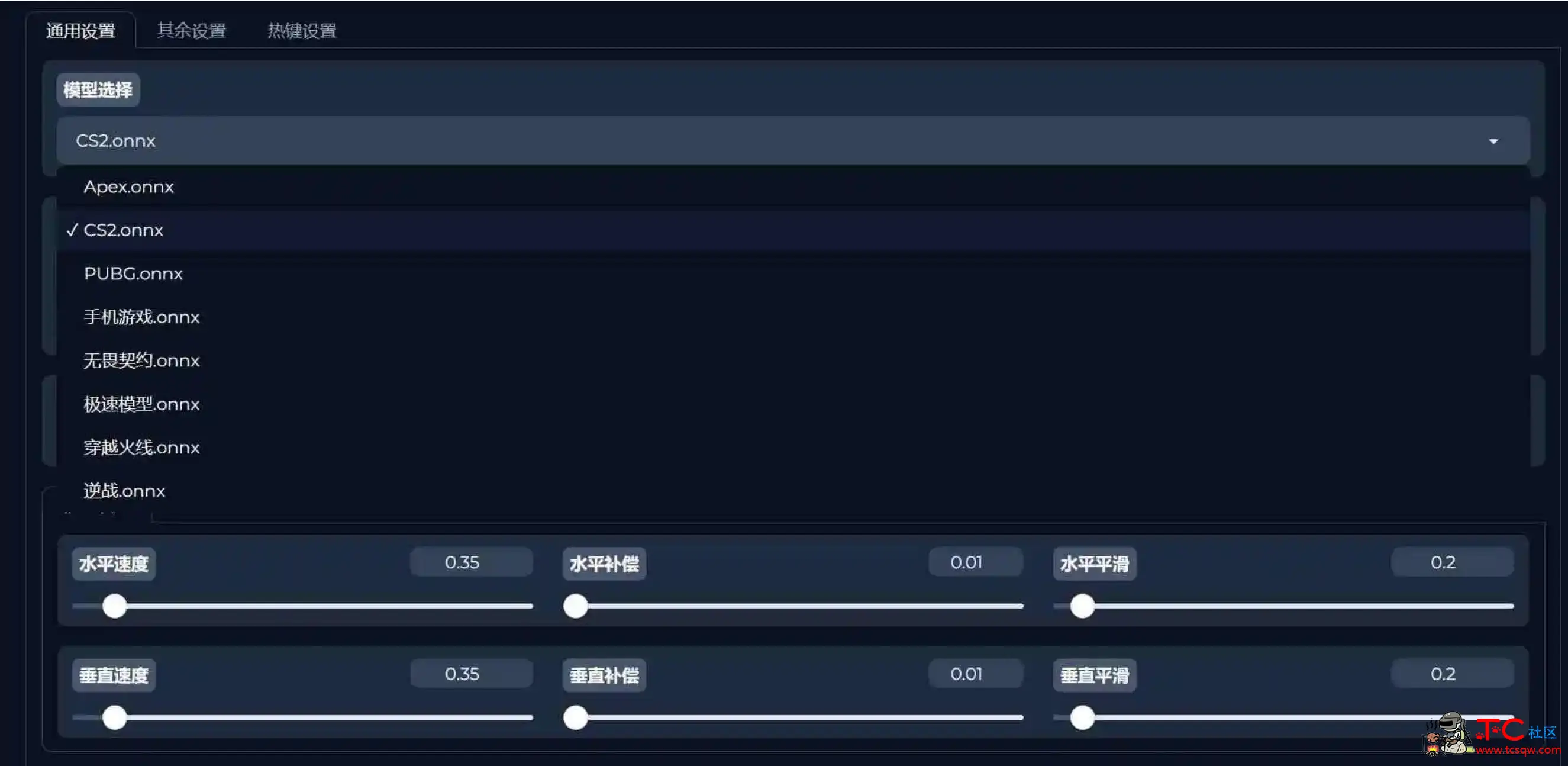Select 逆战.onnx model
This screenshot has height=766, width=1568.
[x=124, y=490]
